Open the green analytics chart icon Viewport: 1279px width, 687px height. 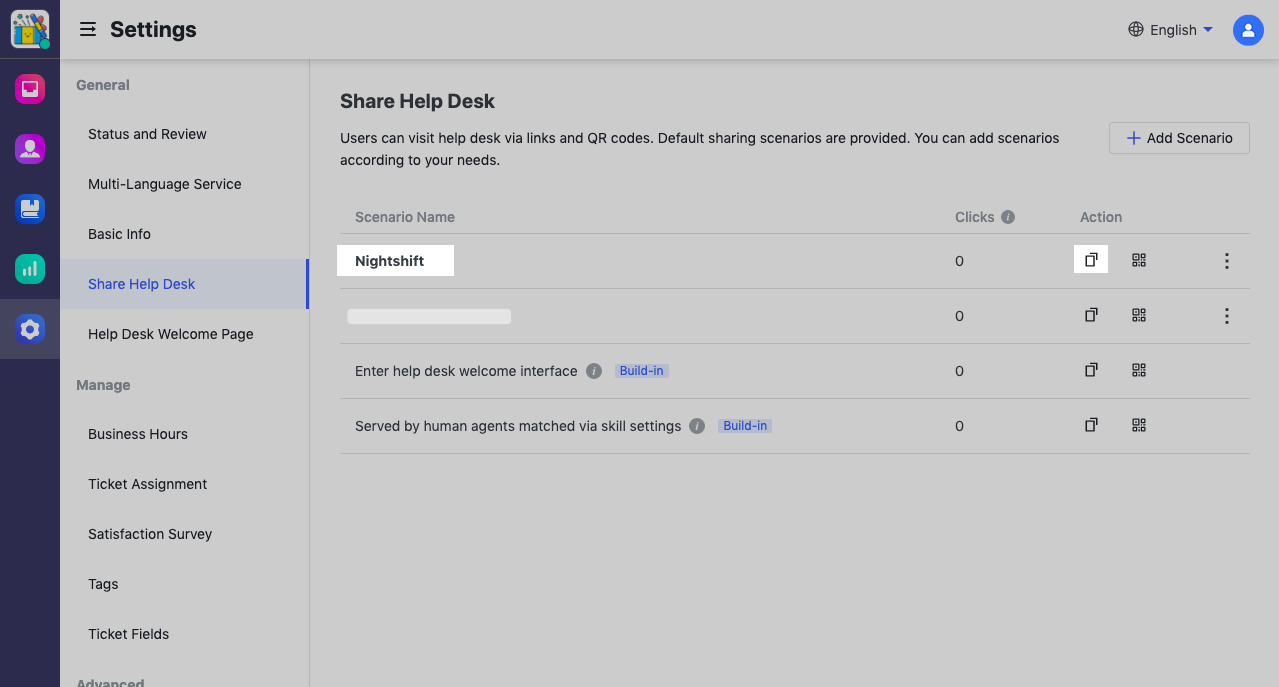[x=30, y=269]
